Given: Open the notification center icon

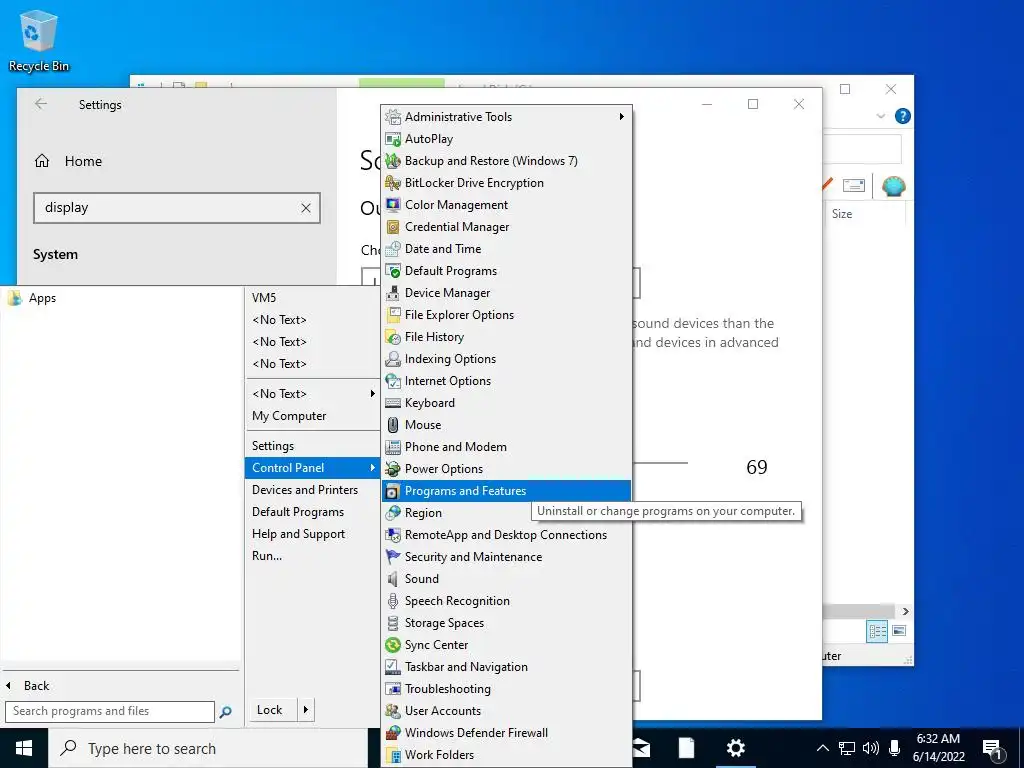Looking at the screenshot, I should coord(992,749).
